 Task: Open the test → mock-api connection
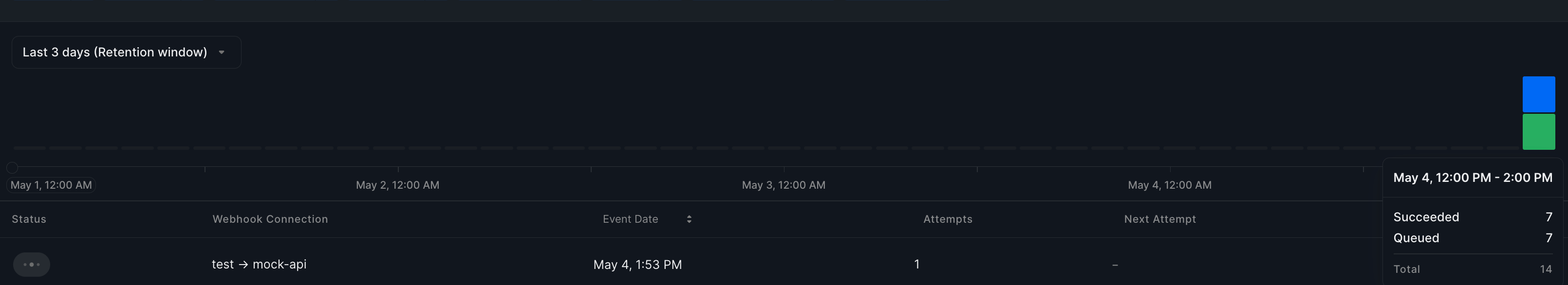coord(258,265)
